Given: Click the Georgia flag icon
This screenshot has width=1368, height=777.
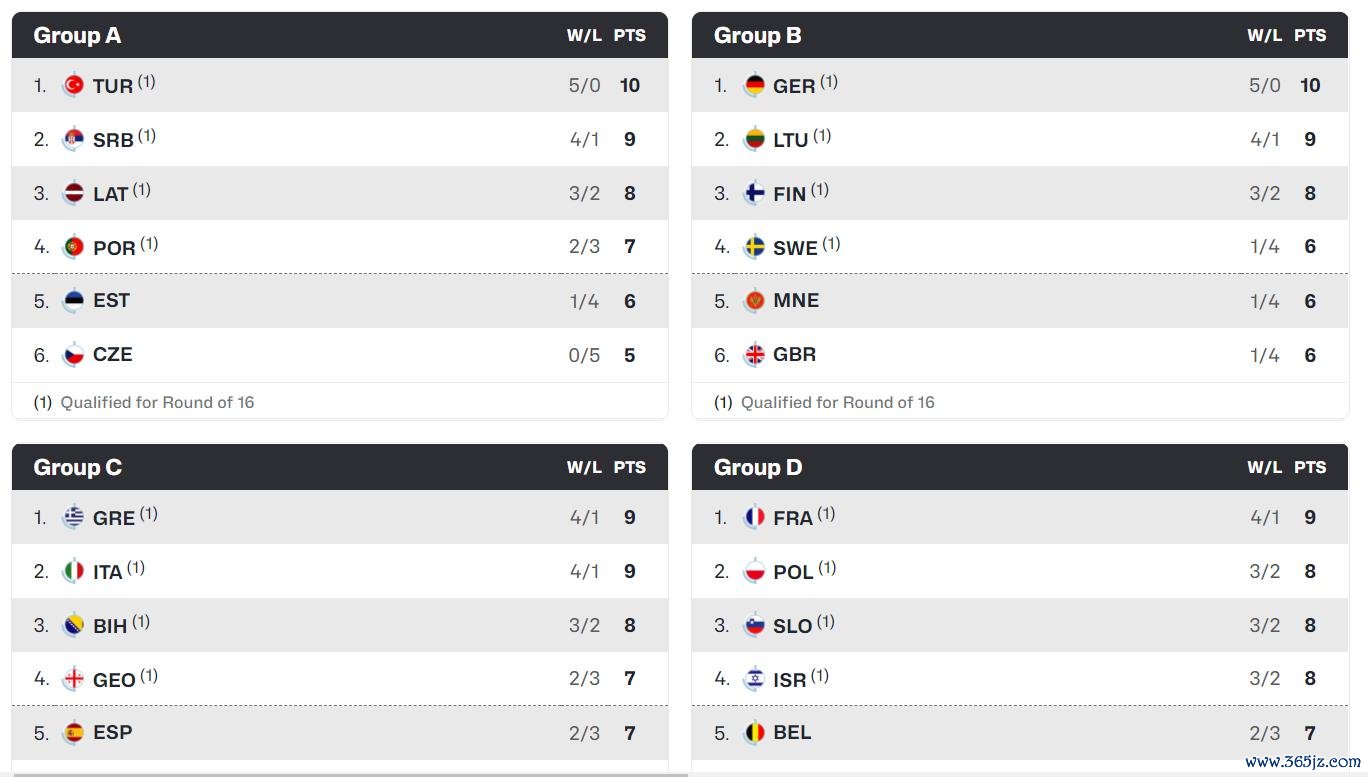Looking at the screenshot, I should (73, 679).
